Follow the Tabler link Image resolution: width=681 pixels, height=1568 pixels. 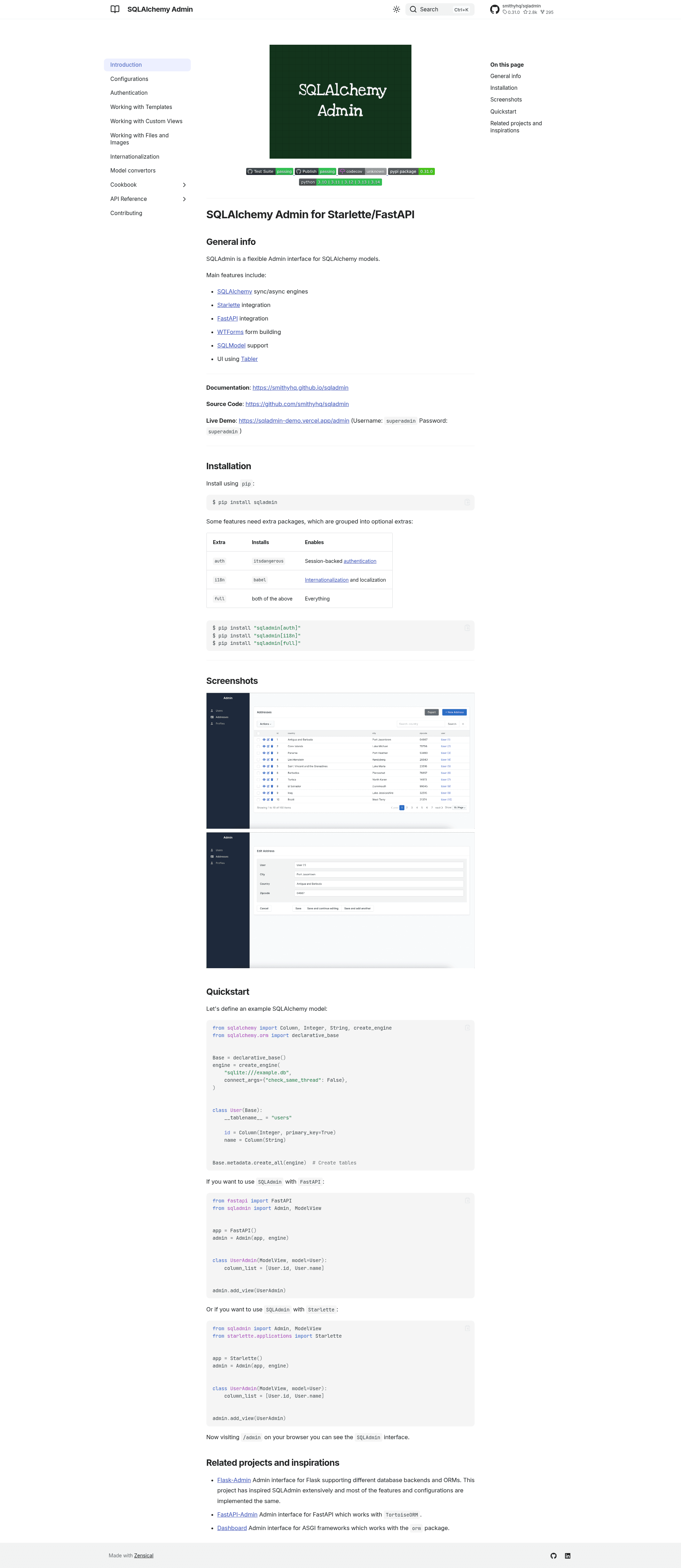click(249, 359)
